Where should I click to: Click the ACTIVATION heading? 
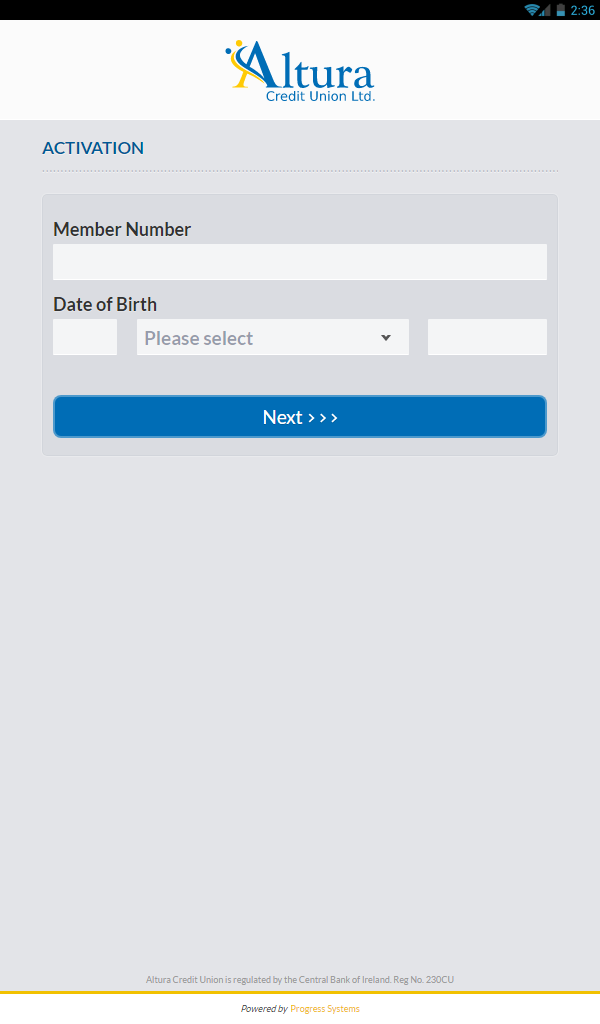coord(93,148)
